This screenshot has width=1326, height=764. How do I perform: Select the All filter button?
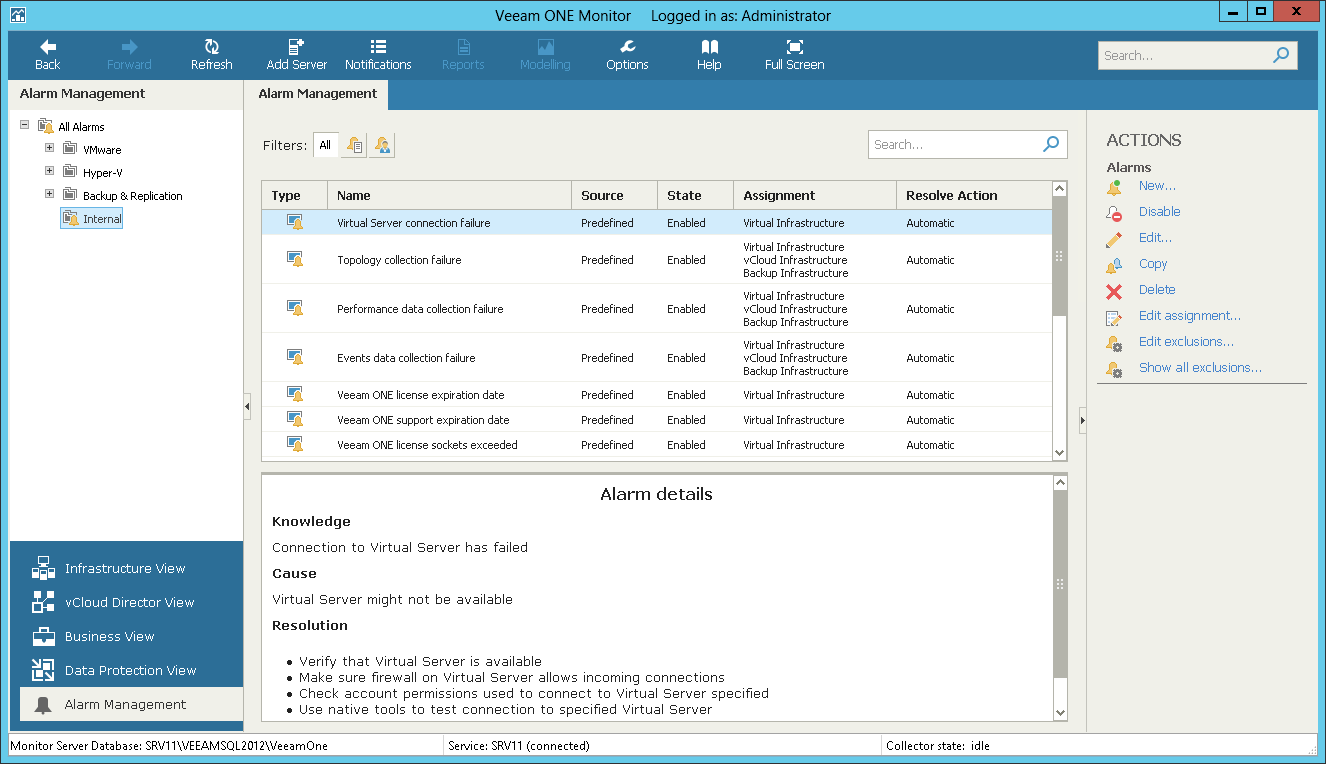point(325,145)
